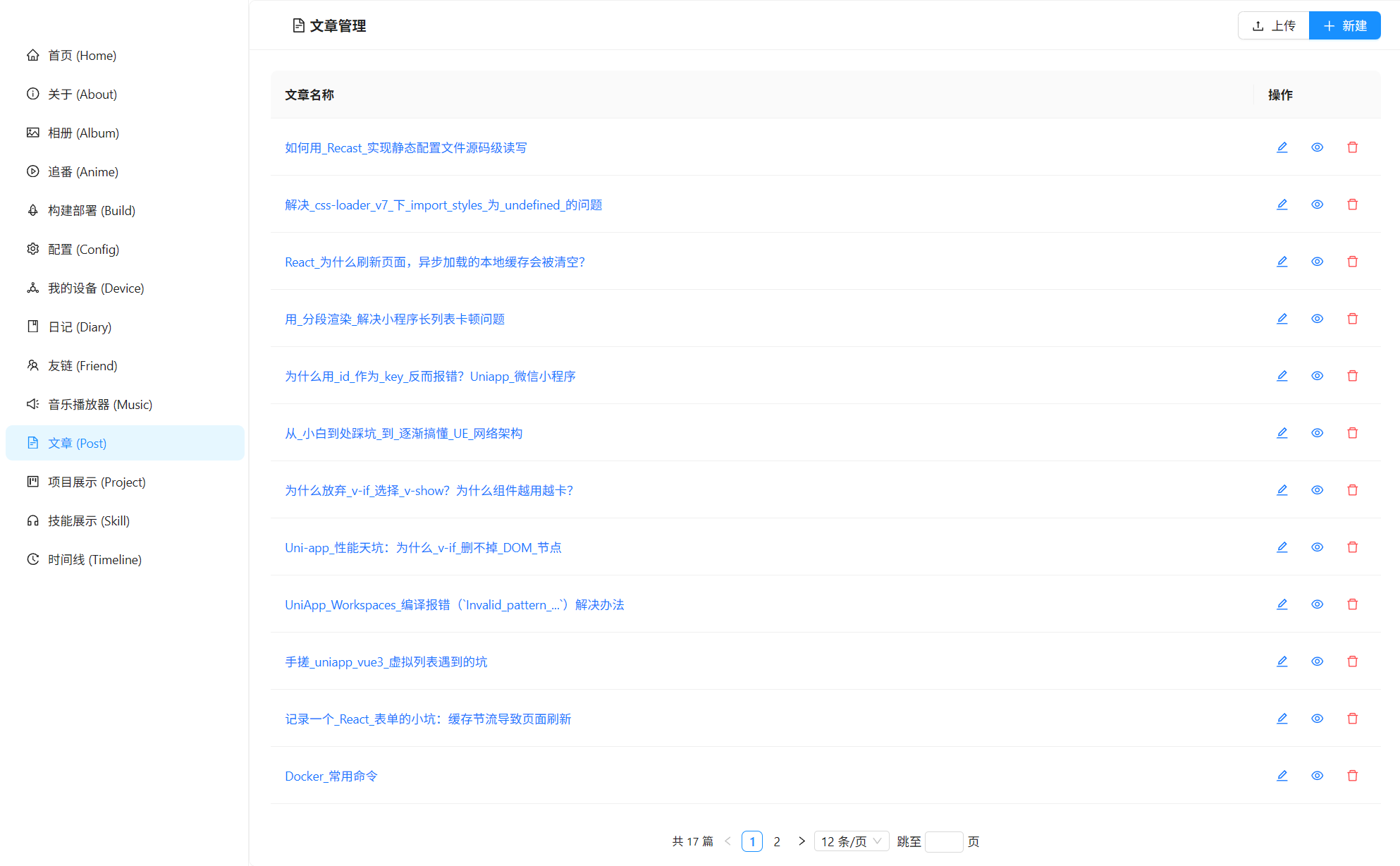
Task: Select 文章 (Post) in sidebar
Action: [125, 443]
